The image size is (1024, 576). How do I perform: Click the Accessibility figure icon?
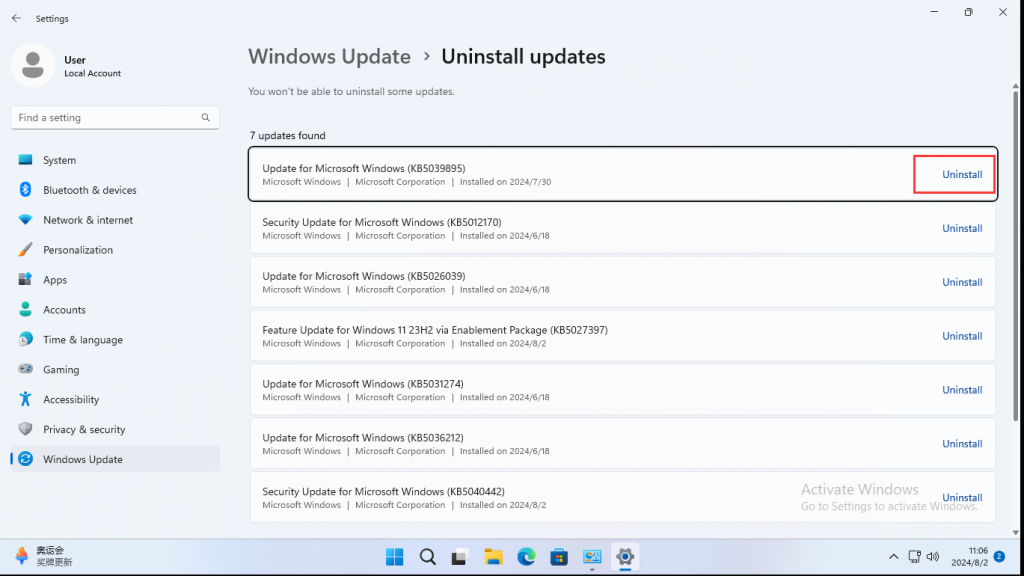point(25,399)
